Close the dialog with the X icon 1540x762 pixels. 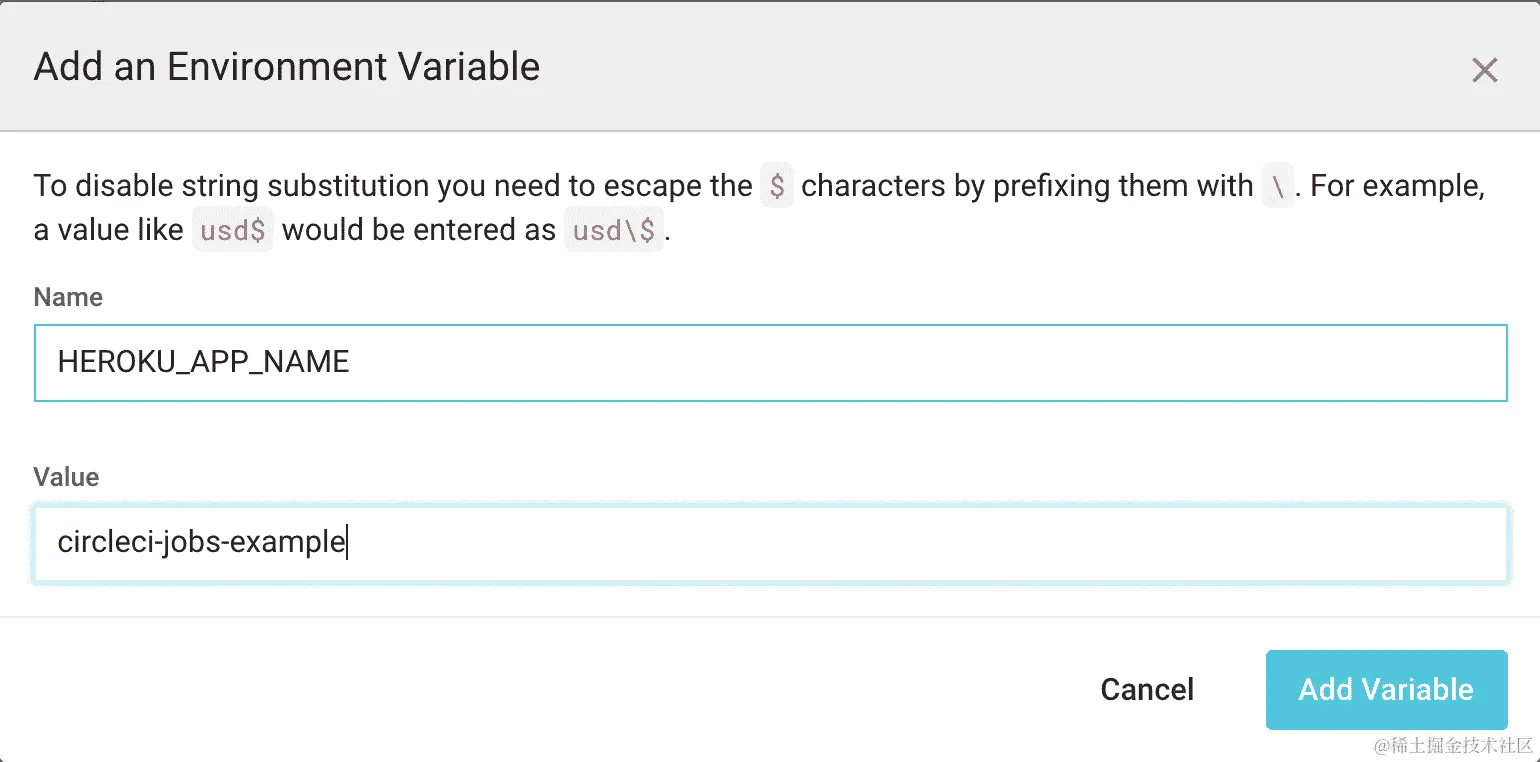click(x=1484, y=70)
